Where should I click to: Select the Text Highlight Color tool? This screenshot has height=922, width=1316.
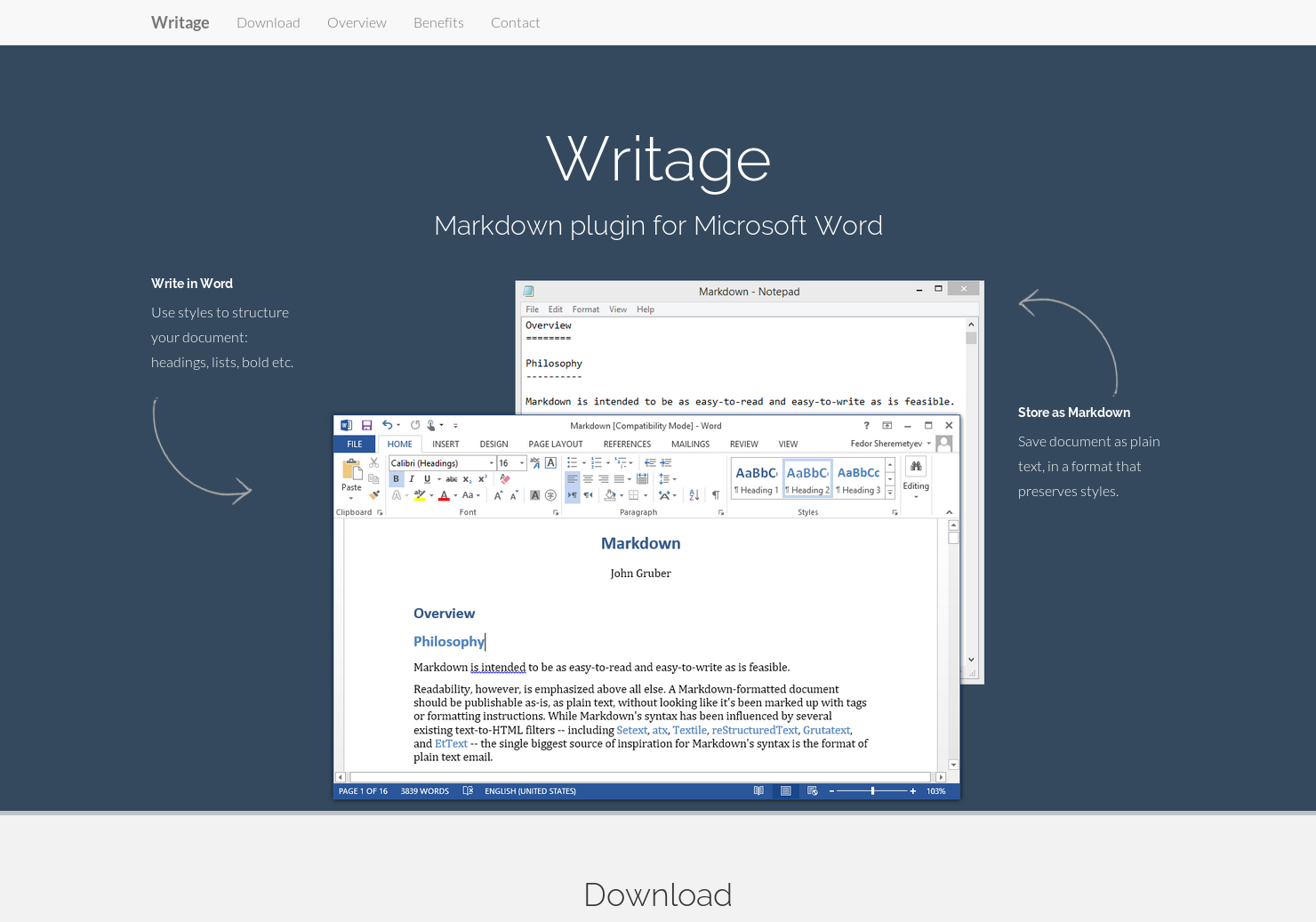420,494
